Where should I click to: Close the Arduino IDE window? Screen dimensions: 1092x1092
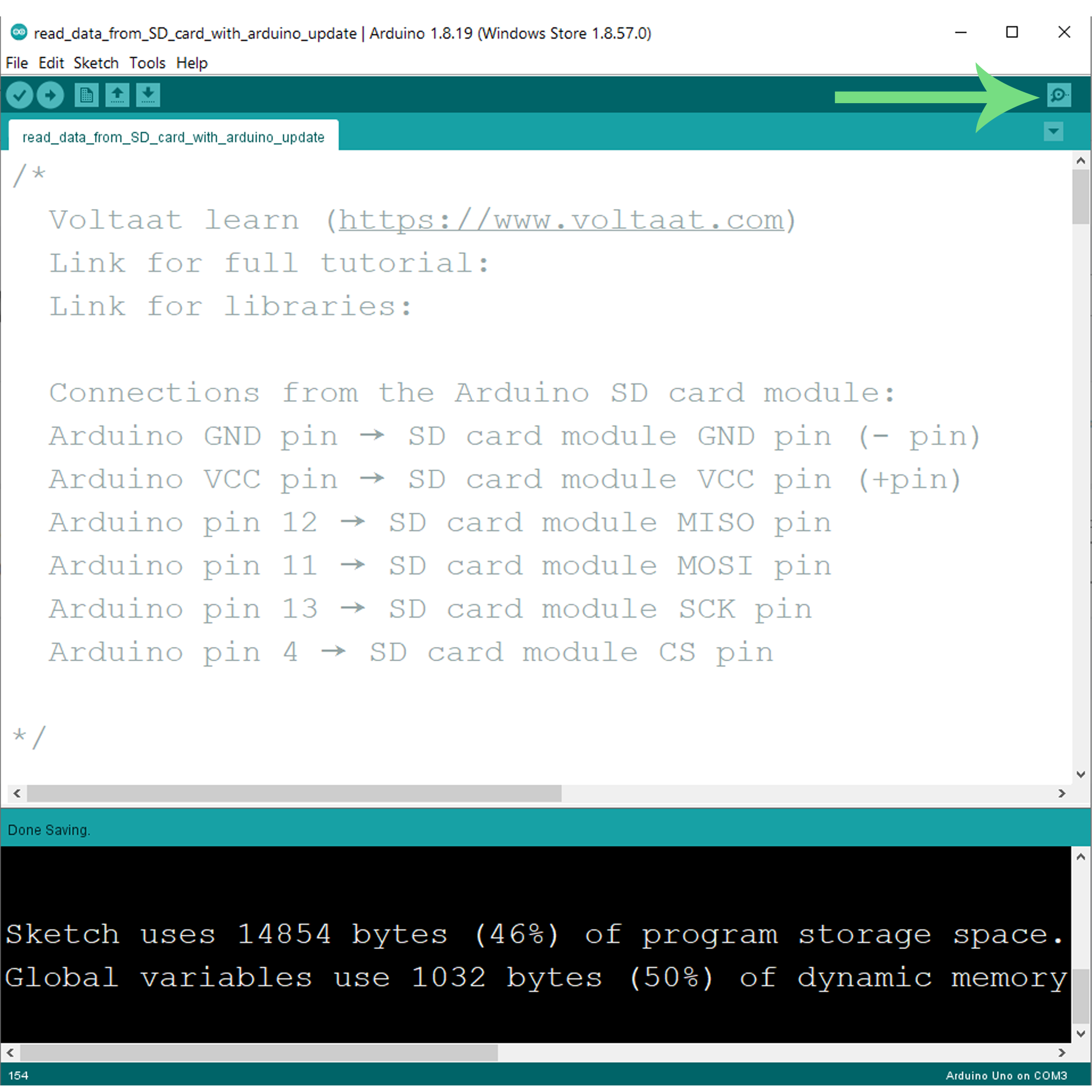[1064, 32]
